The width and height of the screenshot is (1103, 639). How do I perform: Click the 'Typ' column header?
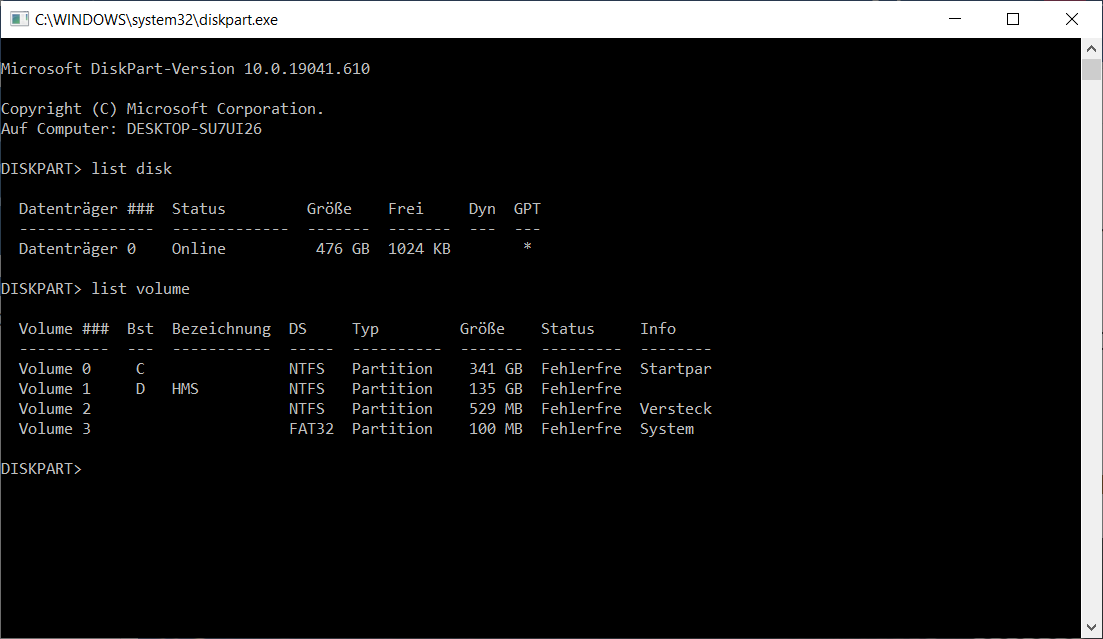click(x=365, y=329)
